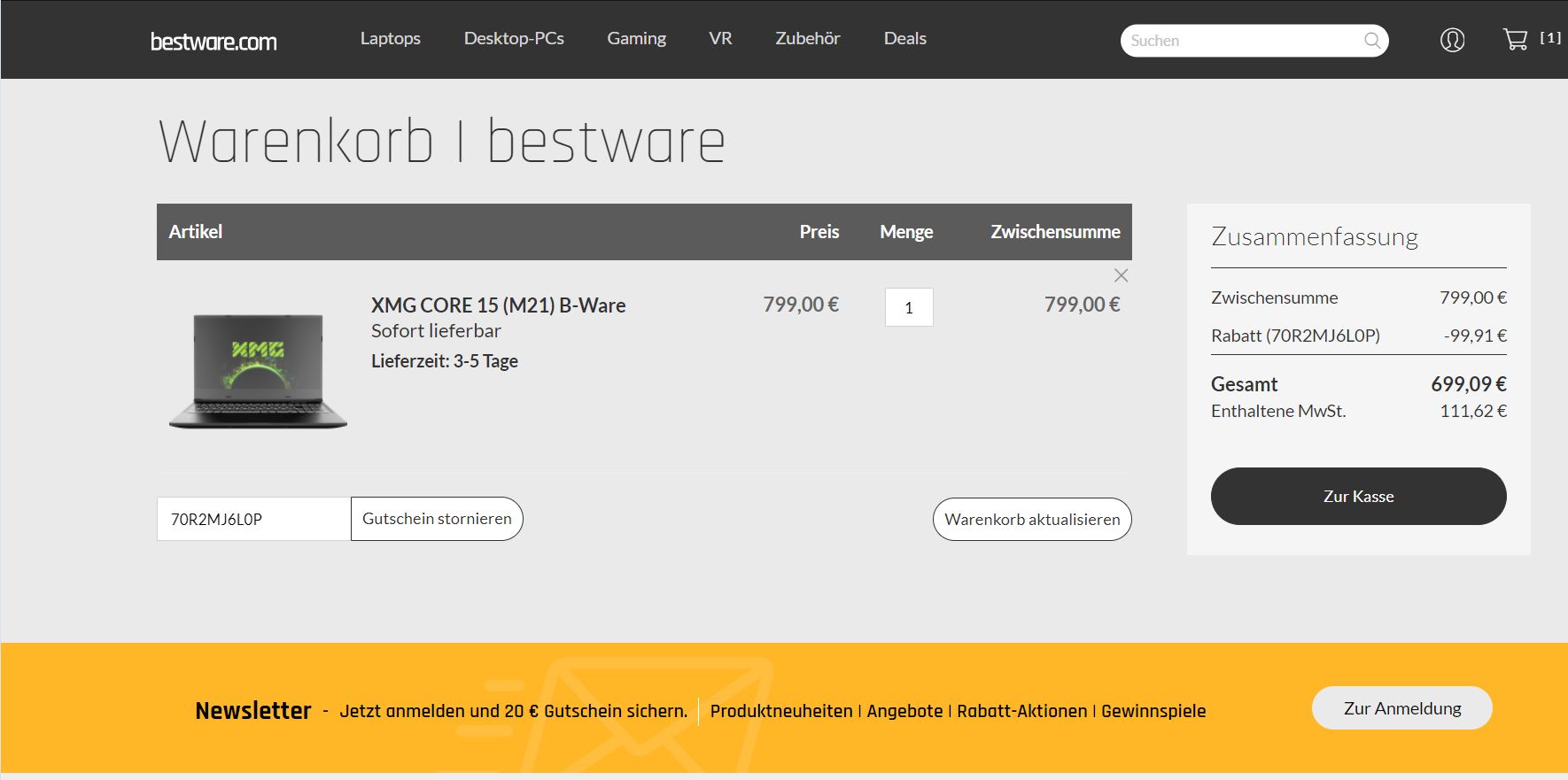Click the Zusammenfassung heading
1568x780 pixels.
click(1315, 237)
